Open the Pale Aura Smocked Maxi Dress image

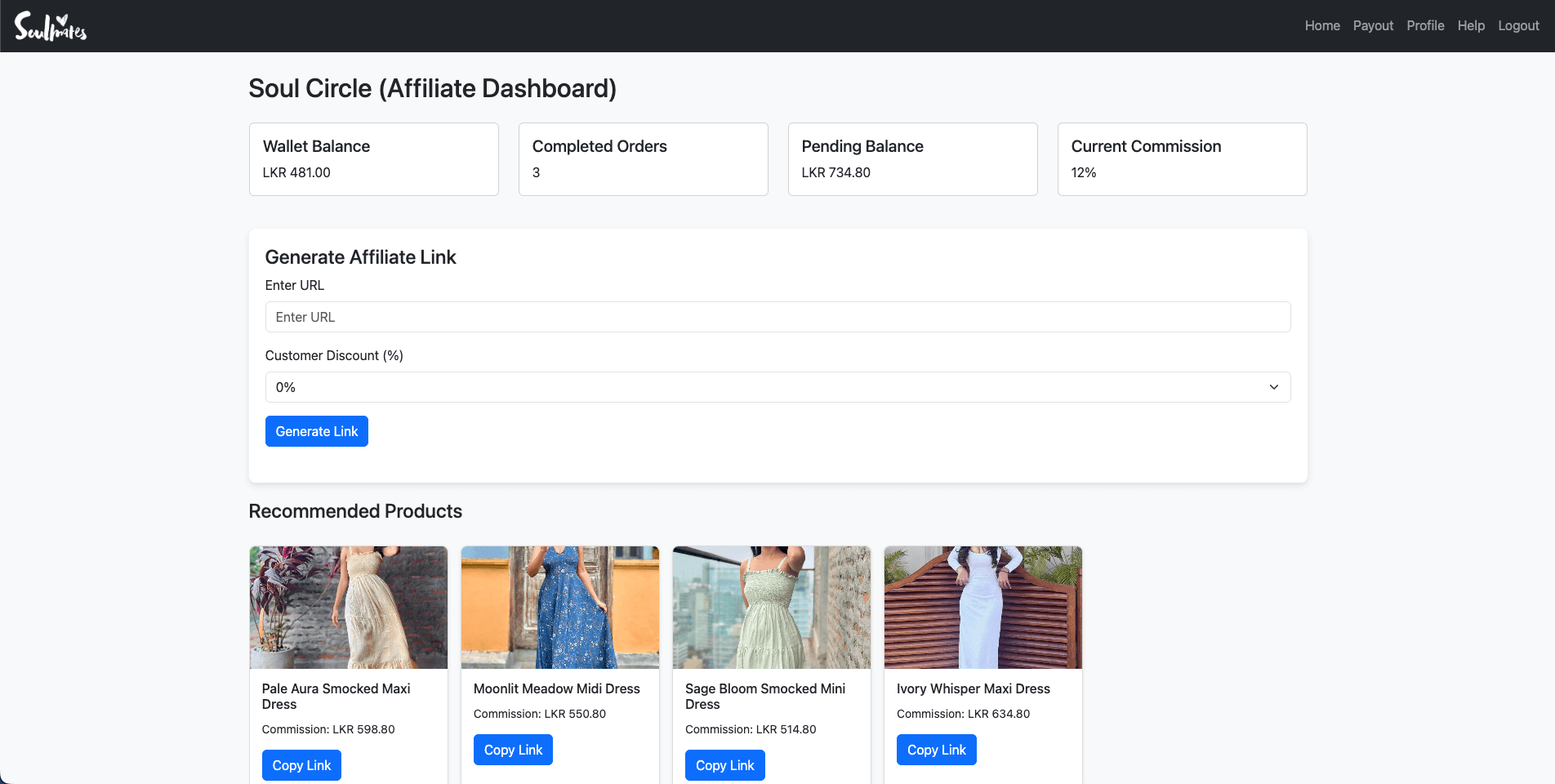[x=349, y=608]
